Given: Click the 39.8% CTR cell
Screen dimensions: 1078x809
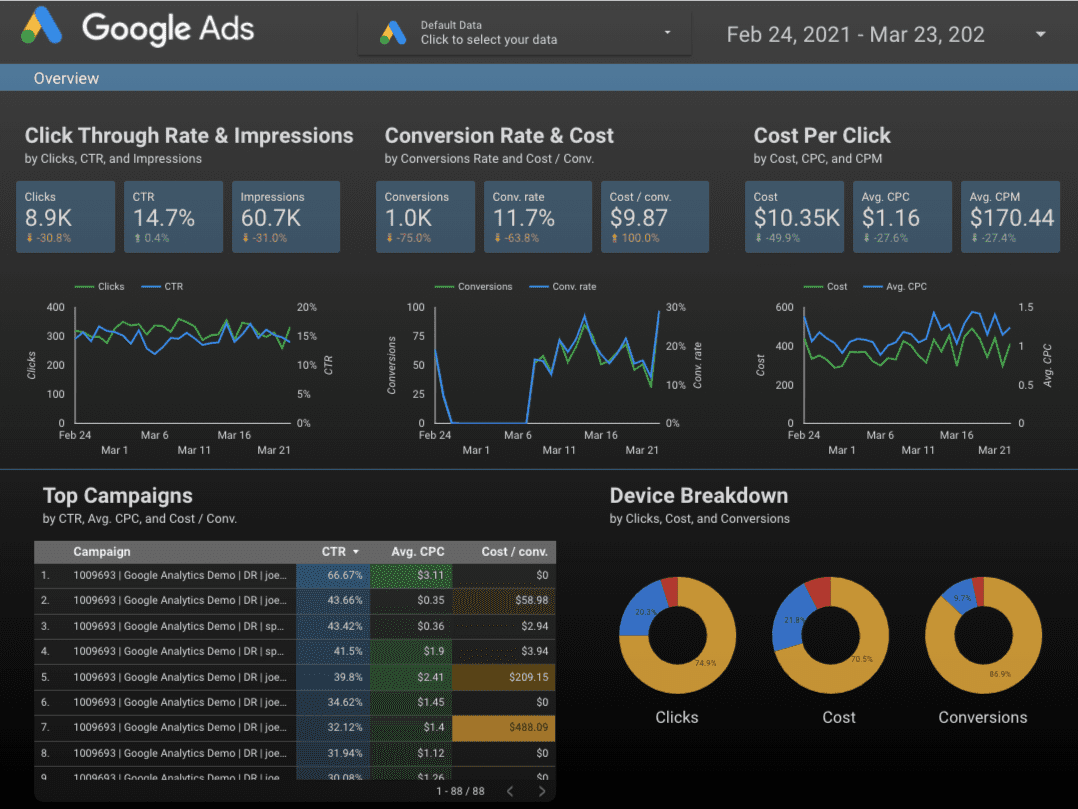Looking at the screenshot, I should click(333, 677).
